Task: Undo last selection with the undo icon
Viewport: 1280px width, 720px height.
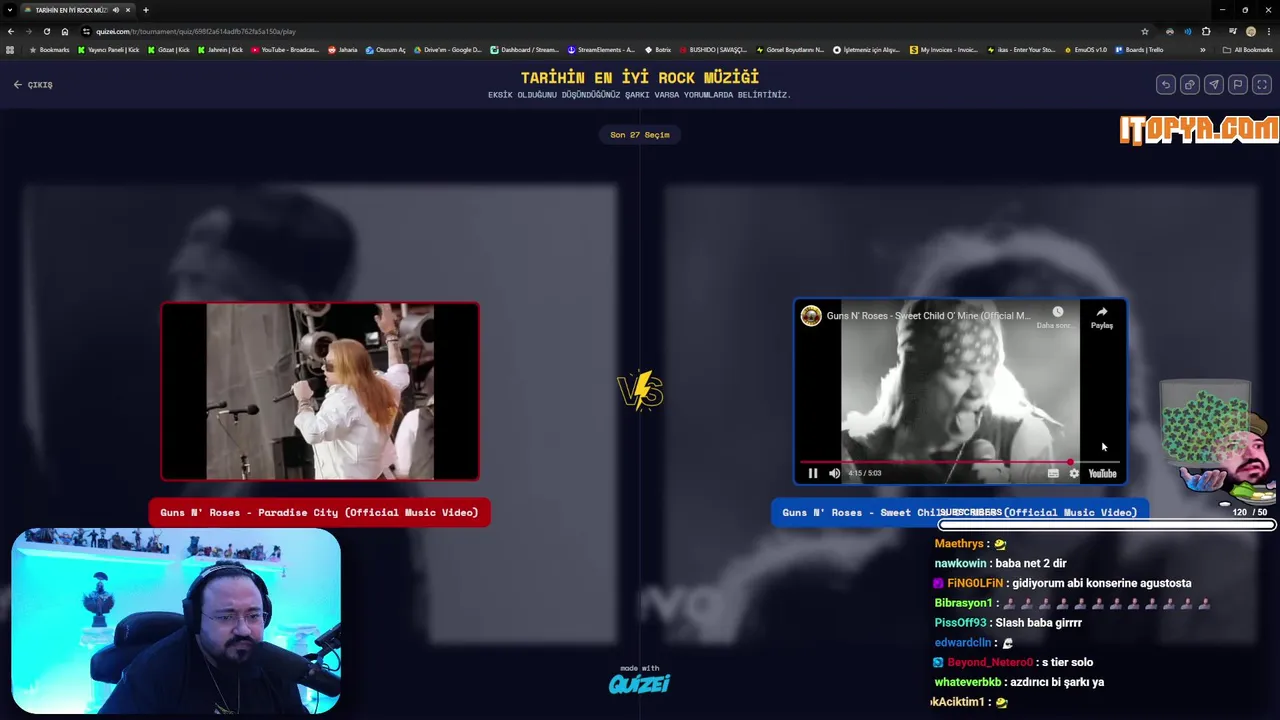Action: coord(1165,85)
